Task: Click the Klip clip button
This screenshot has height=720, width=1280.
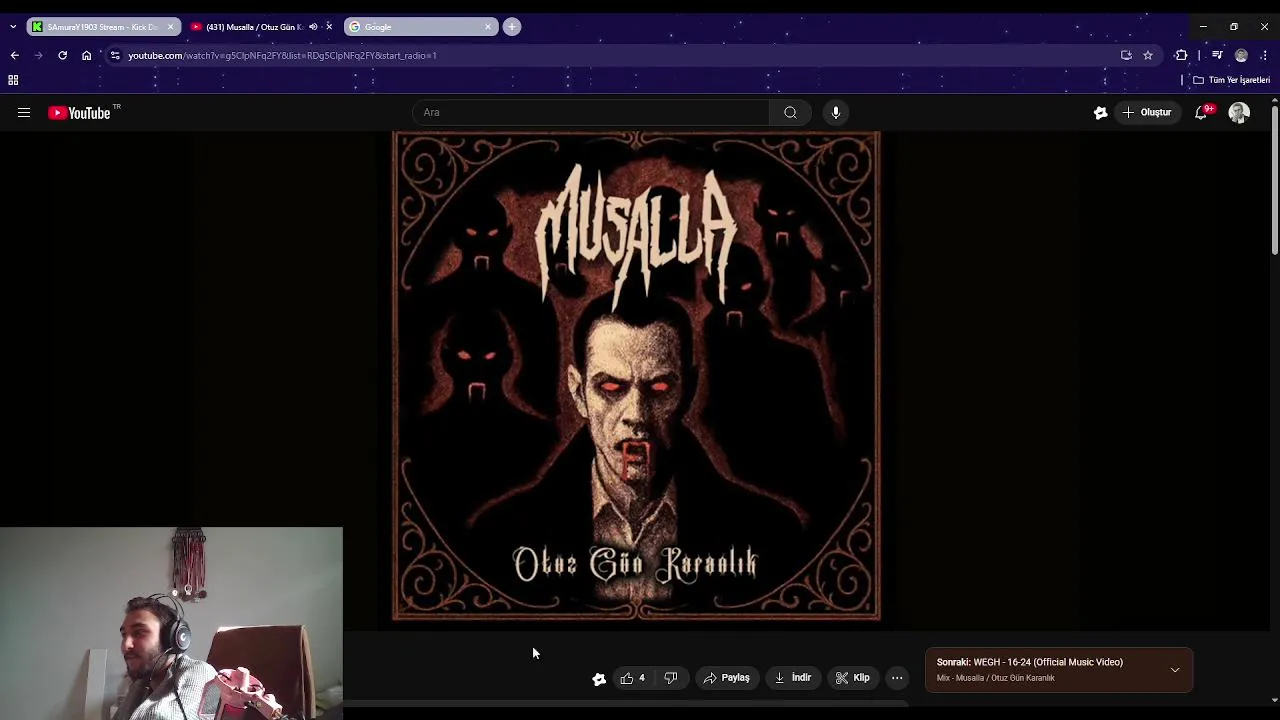Action: [x=852, y=678]
